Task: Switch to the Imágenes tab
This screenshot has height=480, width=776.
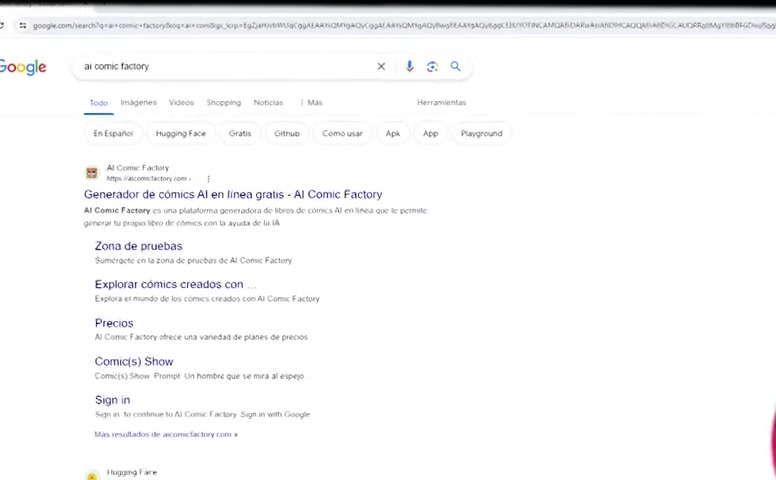Action: tap(139, 102)
